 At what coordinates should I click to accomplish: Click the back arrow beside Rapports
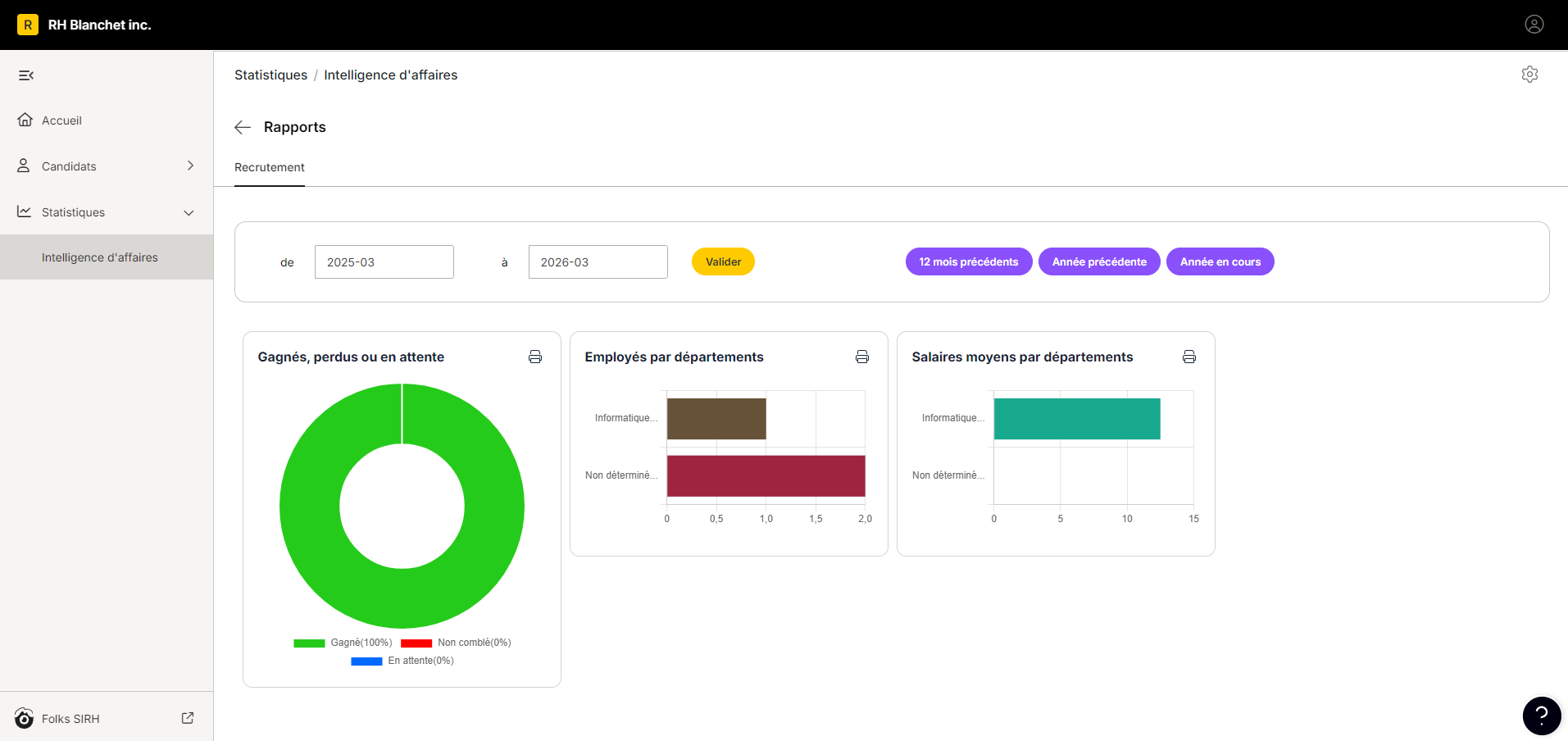tap(243, 127)
